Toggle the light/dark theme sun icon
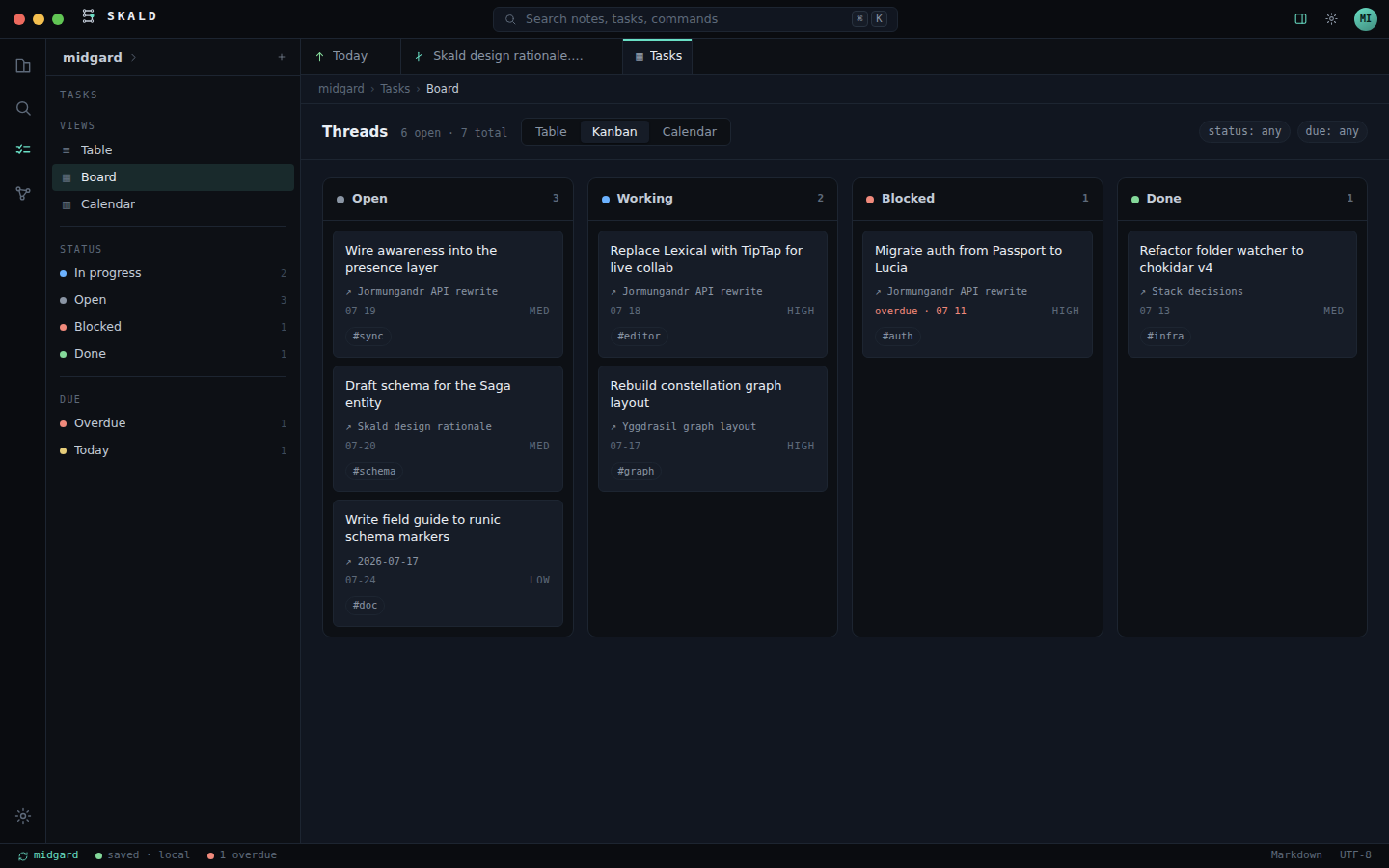Image resolution: width=1389 pixels, height=868 pixels. (x=1331, y=18)
